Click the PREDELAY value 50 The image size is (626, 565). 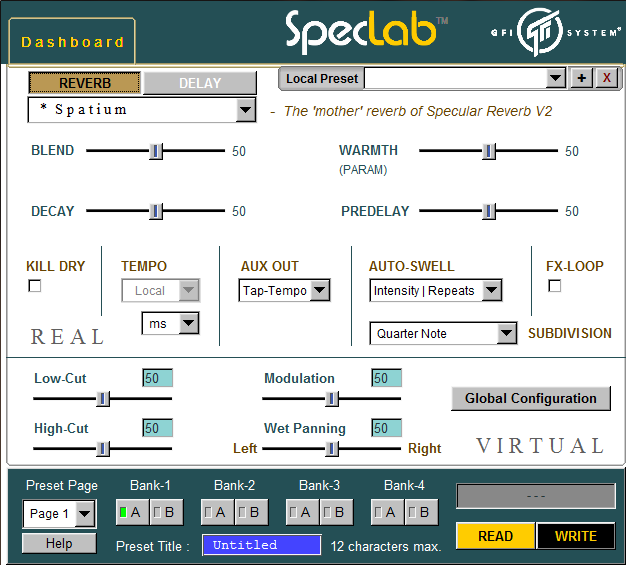pos(572,211)
